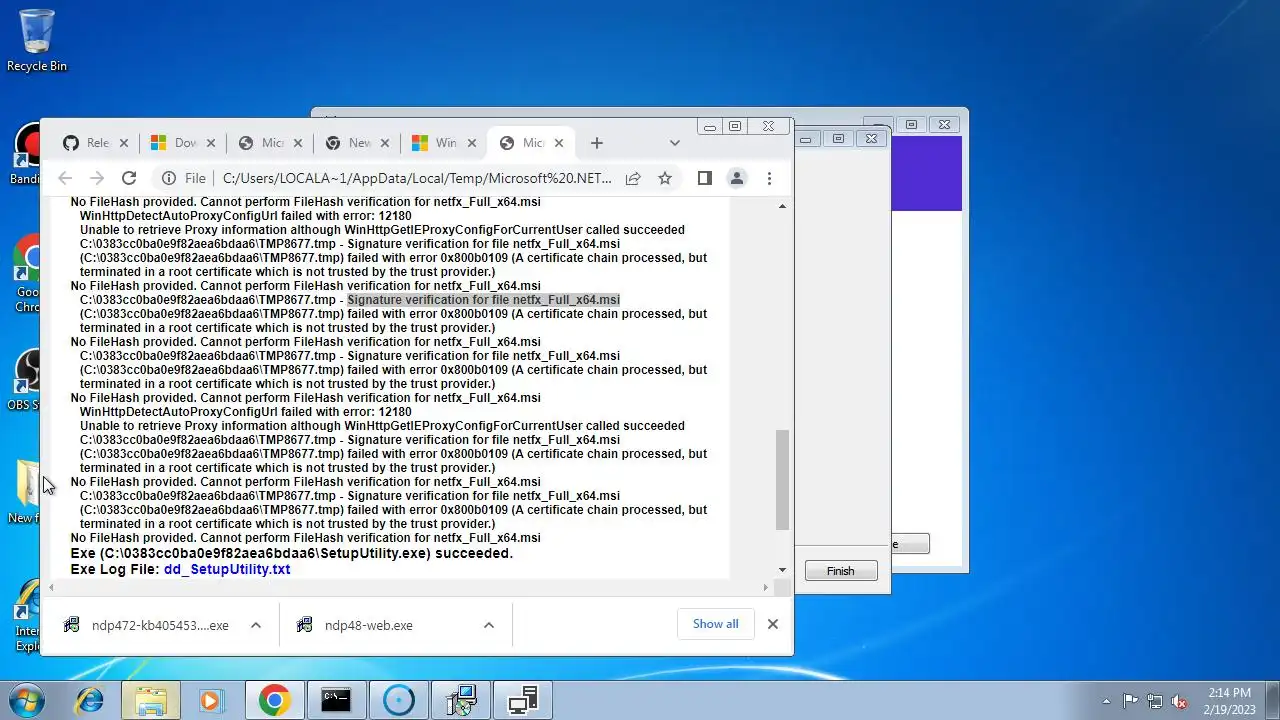Click Show desktop button
Image resolution: width=1280 pixels, height=720 pixels.
point(1272,700)
